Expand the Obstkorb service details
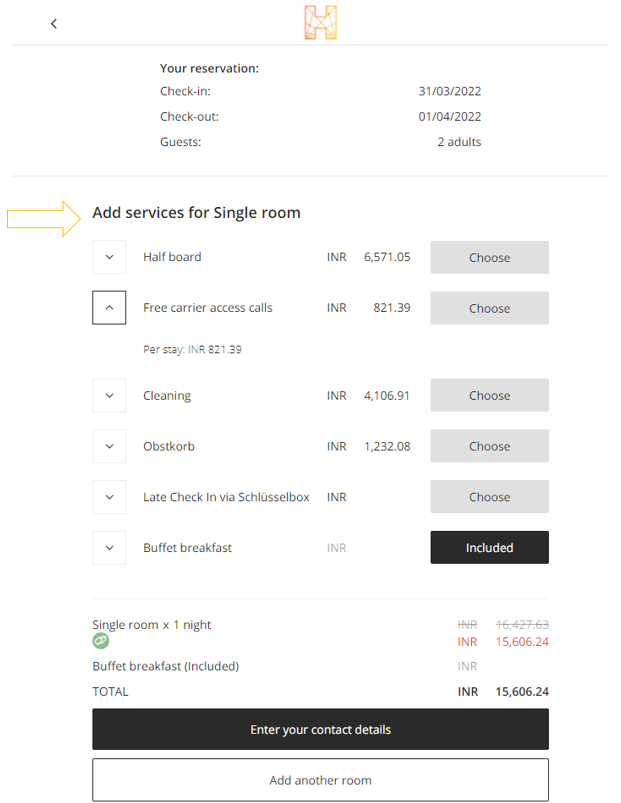 109,445
